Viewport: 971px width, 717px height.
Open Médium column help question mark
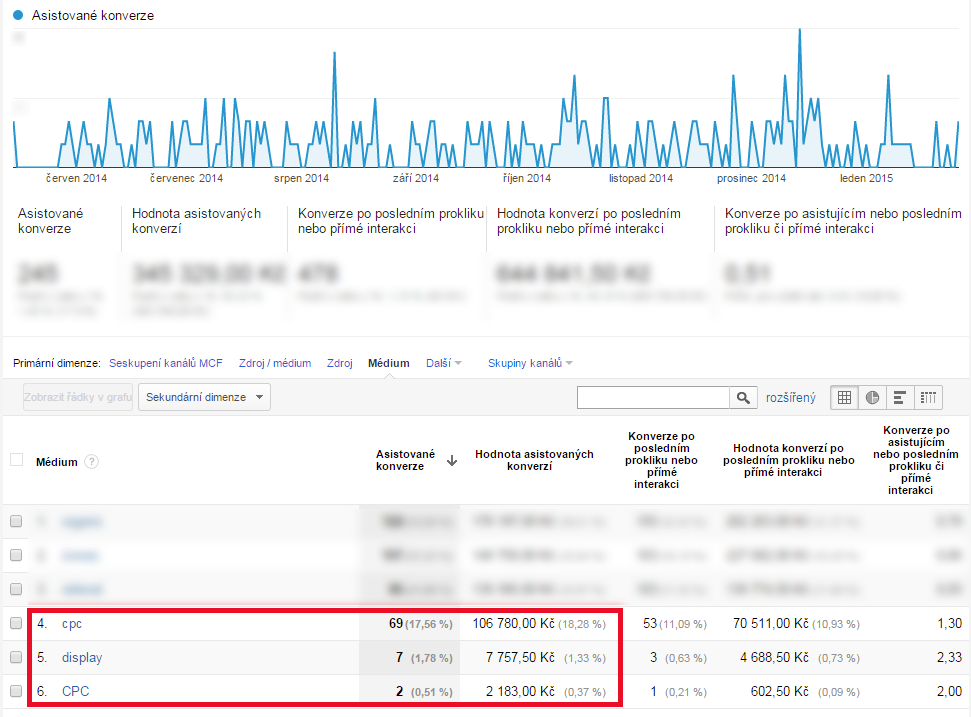point(91,462)
